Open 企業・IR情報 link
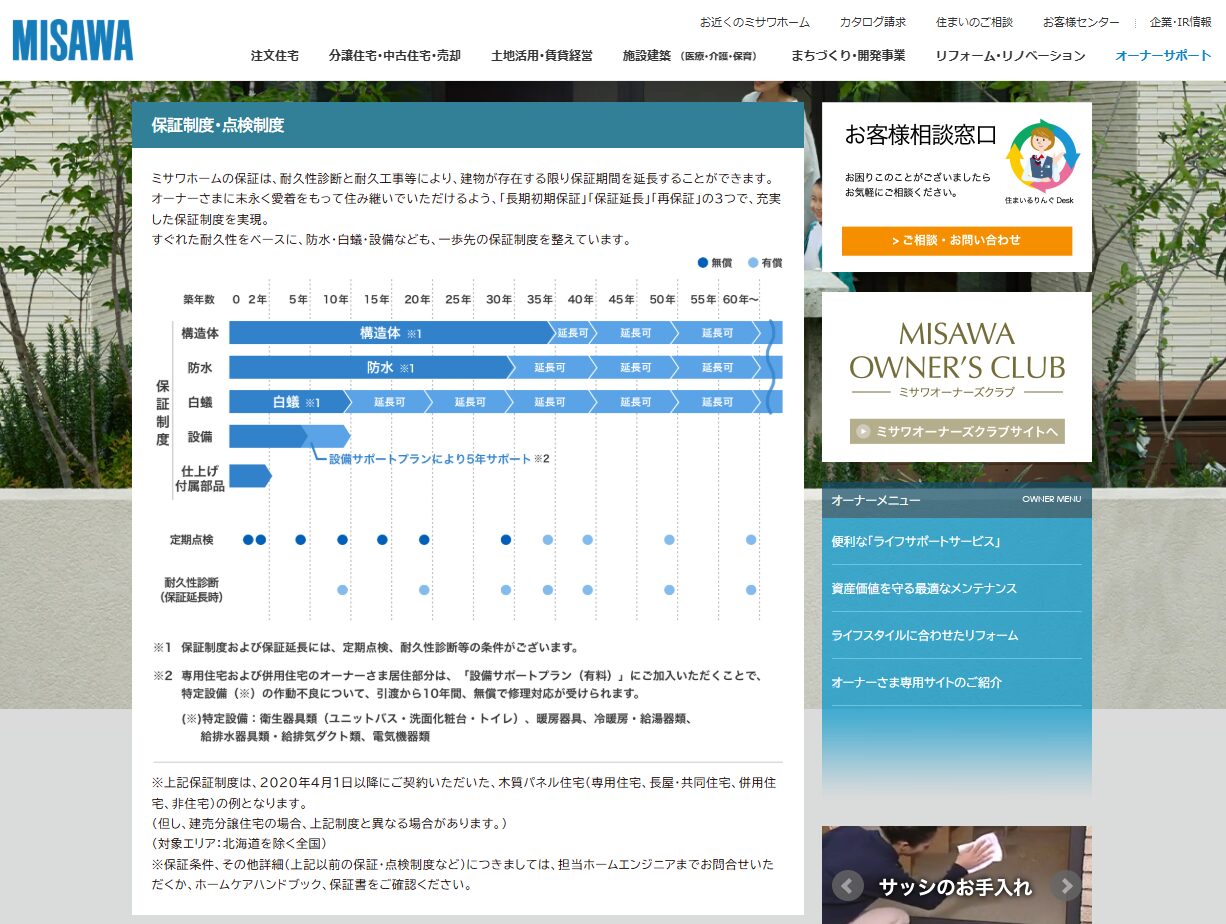Screen dimensions: 1226x924 1180,22
